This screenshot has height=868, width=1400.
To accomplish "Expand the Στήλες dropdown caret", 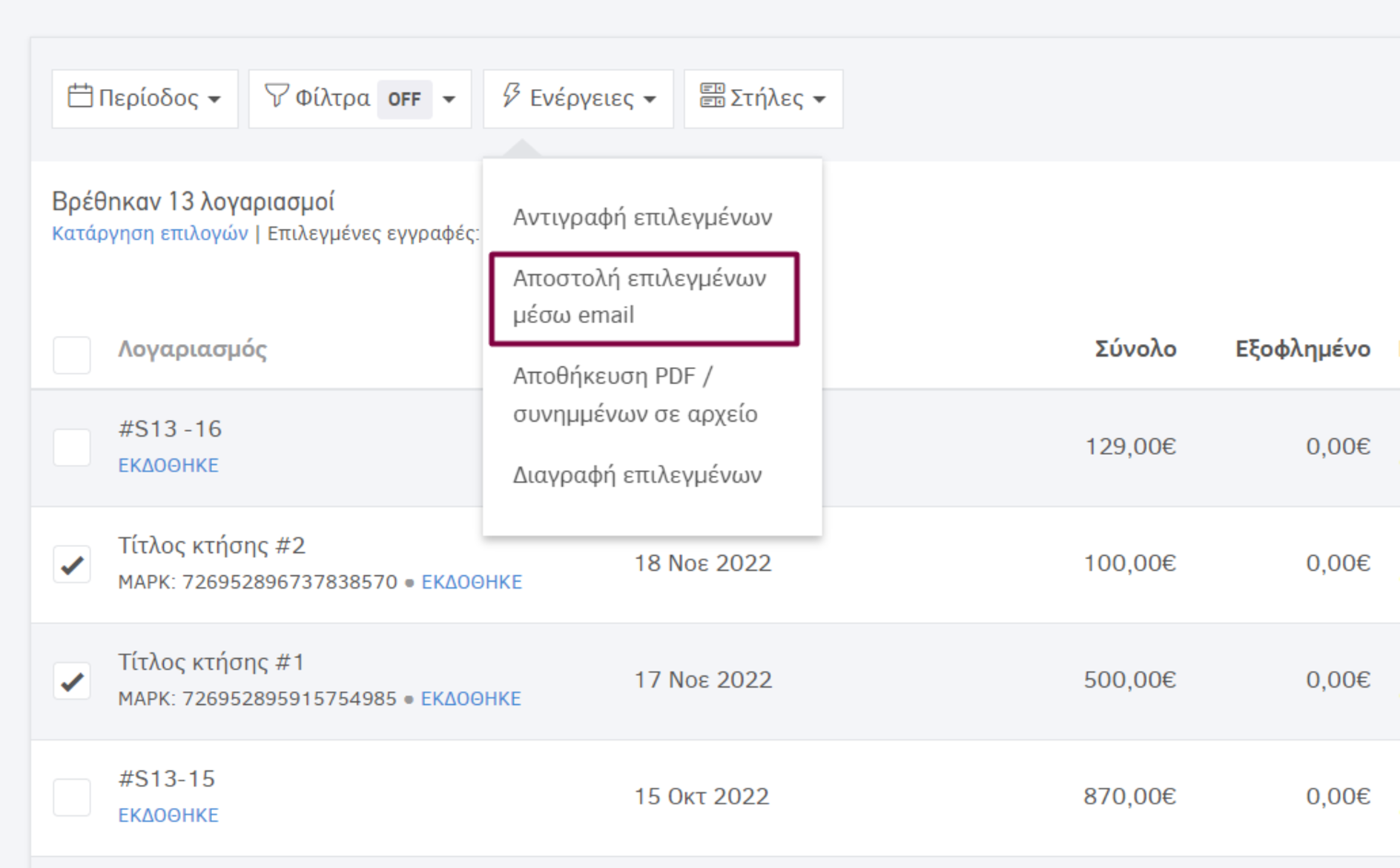I will pos(819,99).
